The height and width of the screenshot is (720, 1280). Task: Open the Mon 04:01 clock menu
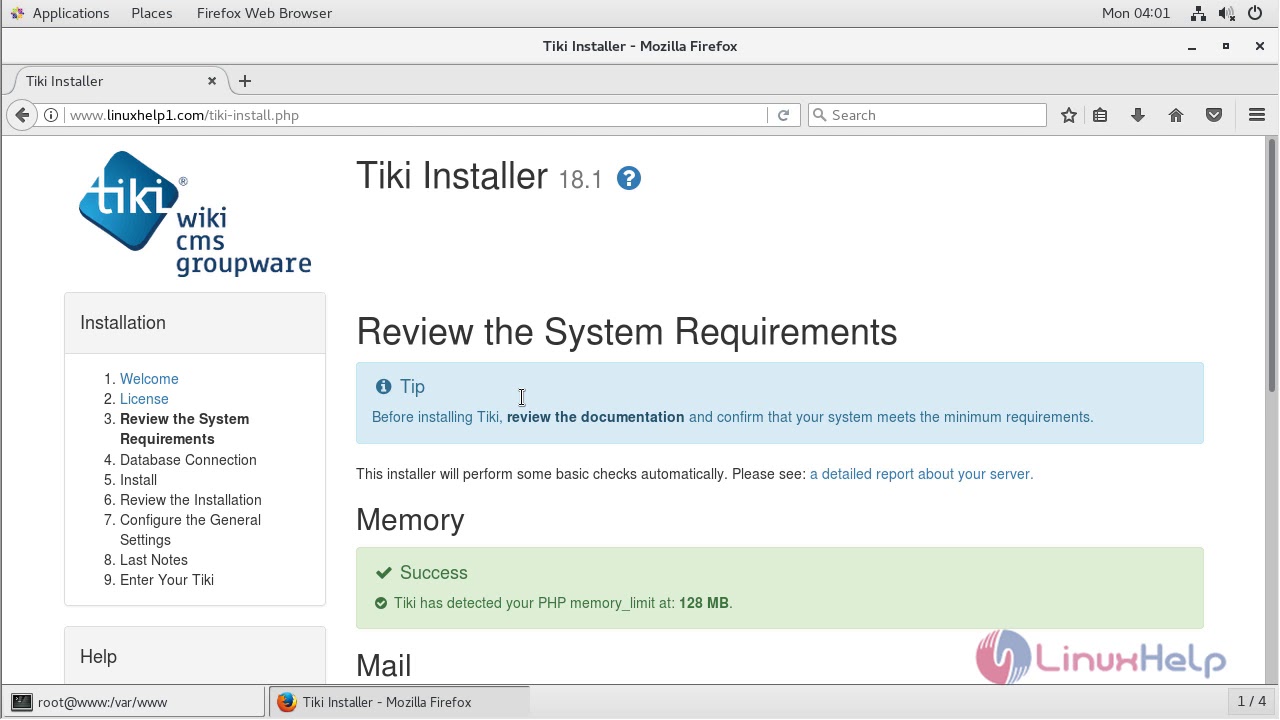(1135, 13)
